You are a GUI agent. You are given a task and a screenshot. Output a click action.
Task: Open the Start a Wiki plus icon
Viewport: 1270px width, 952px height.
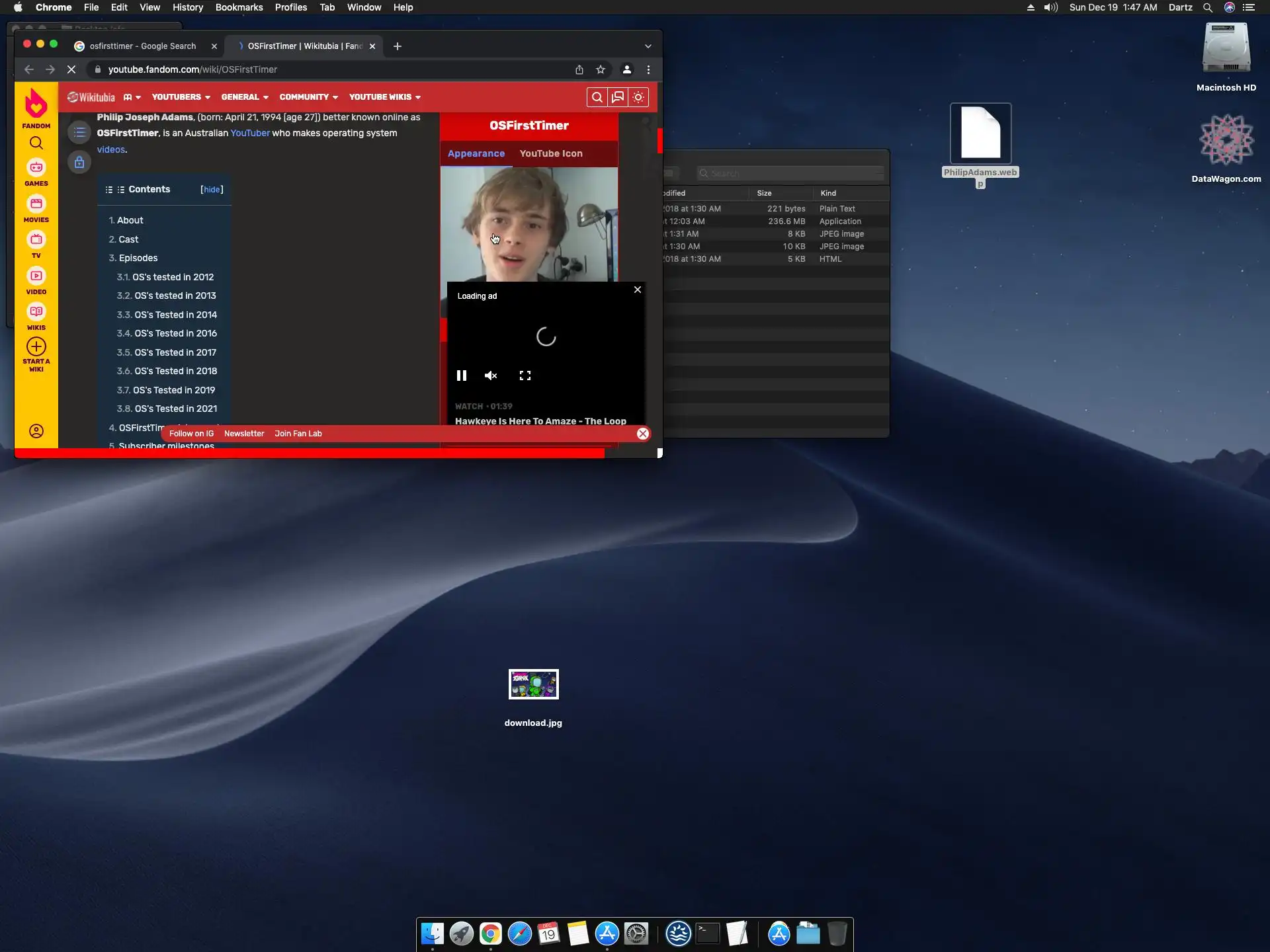(36, 347)
